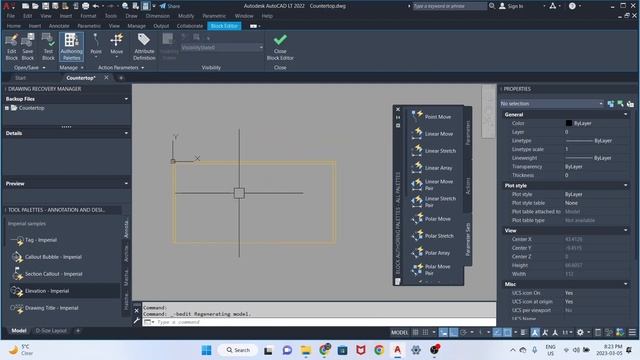Toggle drawing grid display in status bar
Image resolution: width=640 pixels, height=360 pixels.
point(416,333)
